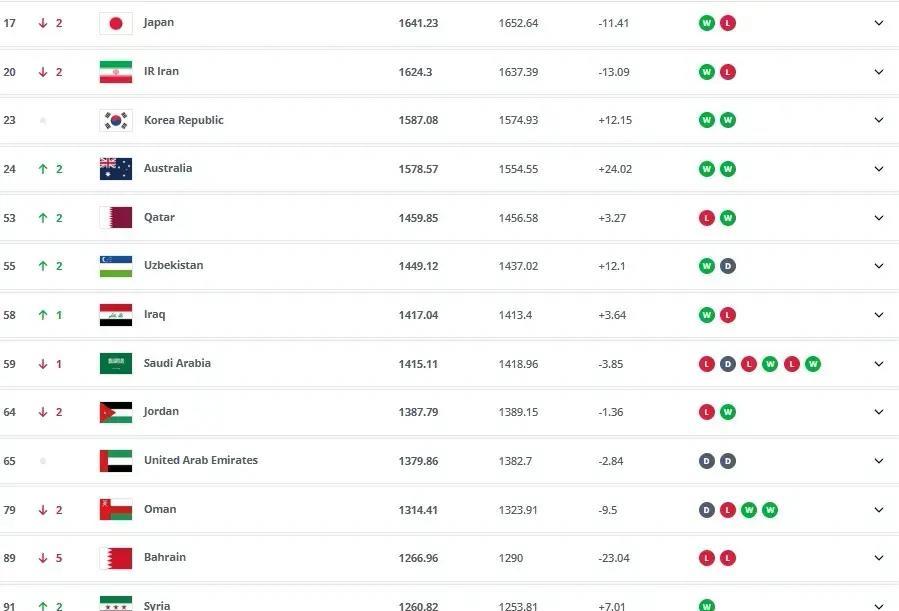This screenshot has width=899, height=611.
Task: Expand the Bahrain row chevron
Action: click(878, 558)
